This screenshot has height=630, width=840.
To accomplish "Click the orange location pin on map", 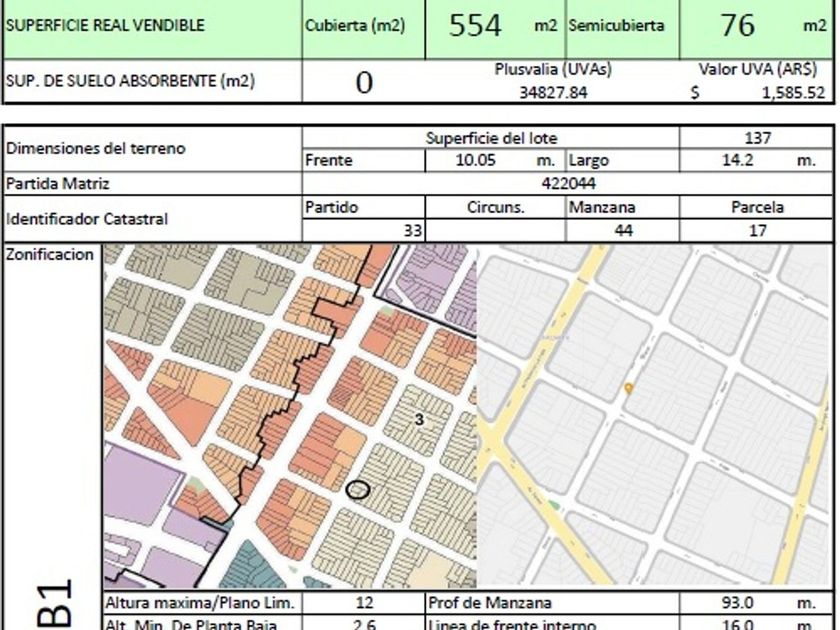I will point(629,388).
